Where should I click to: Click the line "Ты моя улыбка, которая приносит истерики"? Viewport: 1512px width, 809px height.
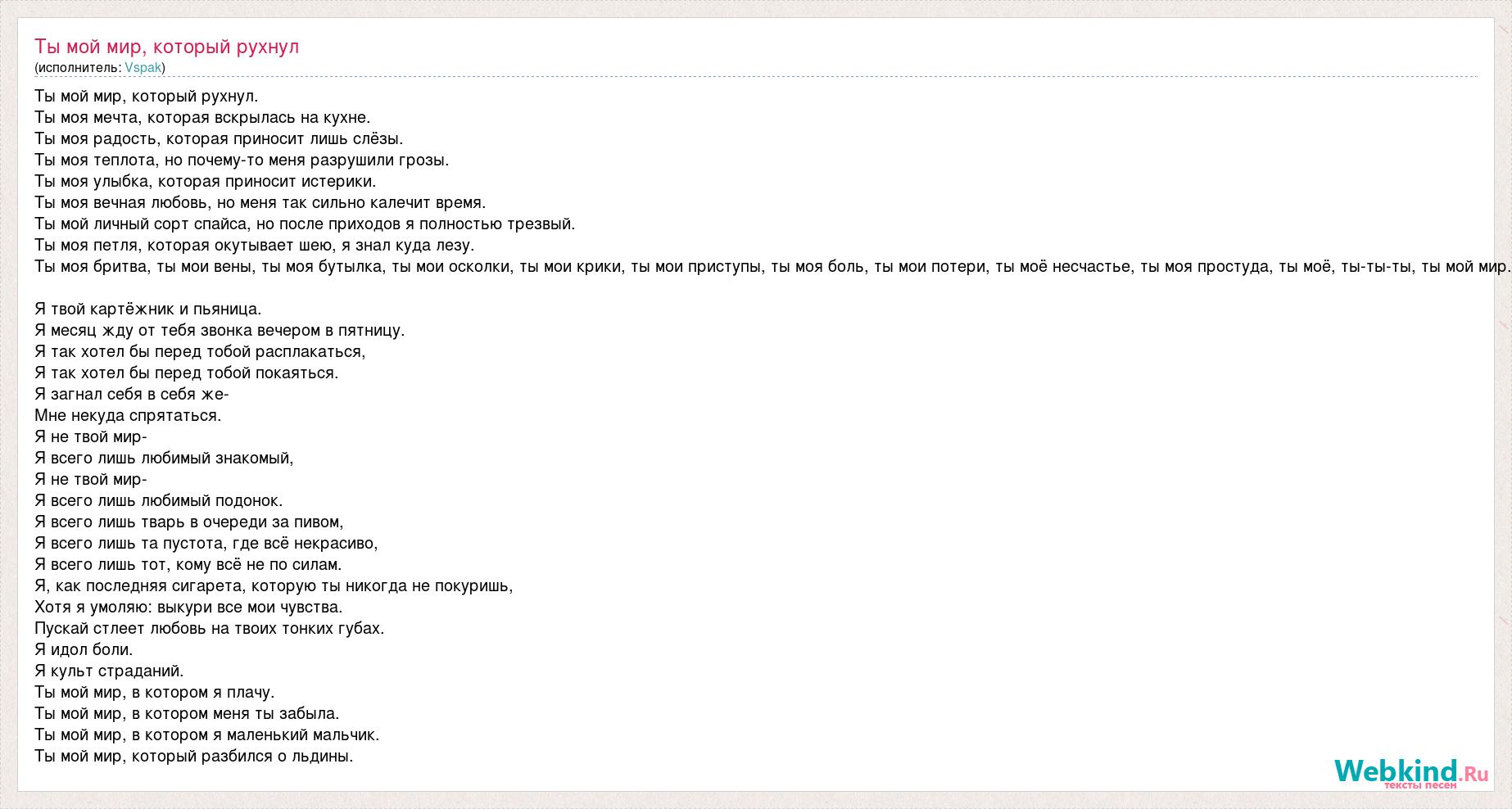click(x=206, y=182)
